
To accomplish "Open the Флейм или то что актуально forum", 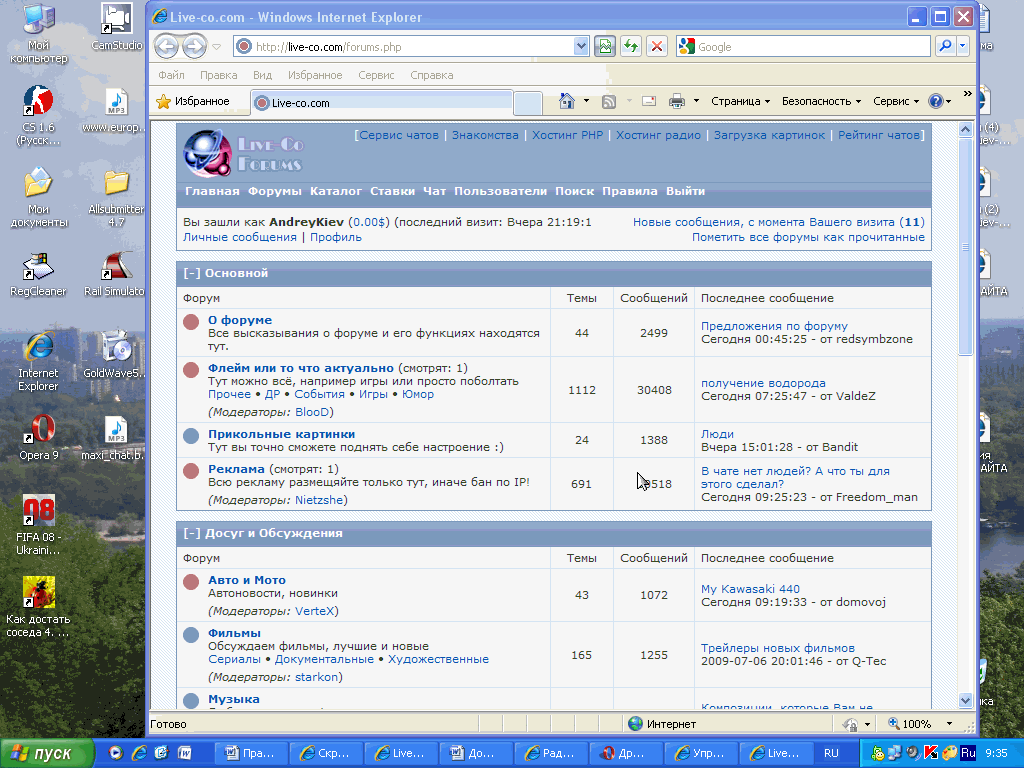I will [300, 368].
